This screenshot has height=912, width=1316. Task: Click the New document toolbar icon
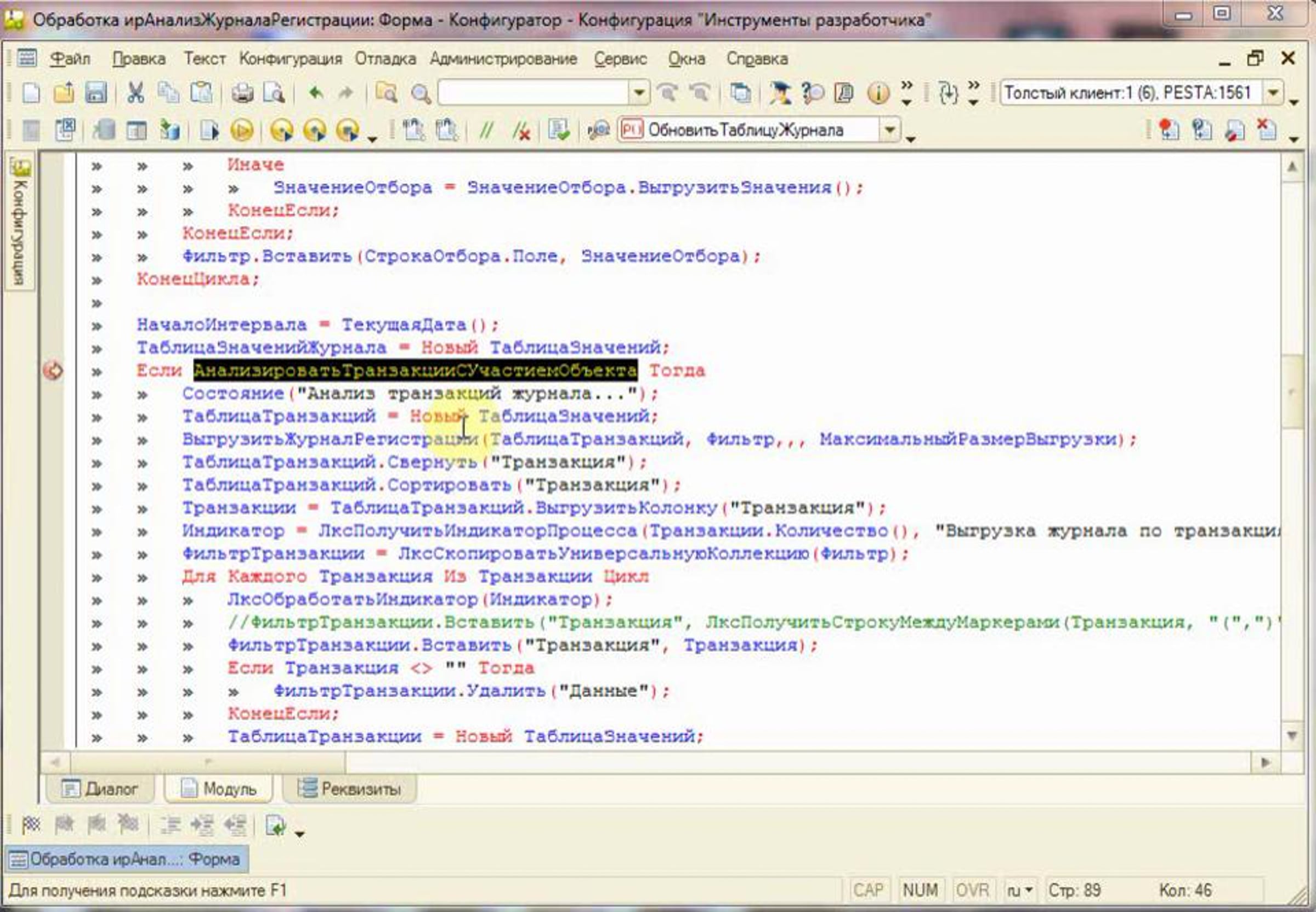(31, 93)
